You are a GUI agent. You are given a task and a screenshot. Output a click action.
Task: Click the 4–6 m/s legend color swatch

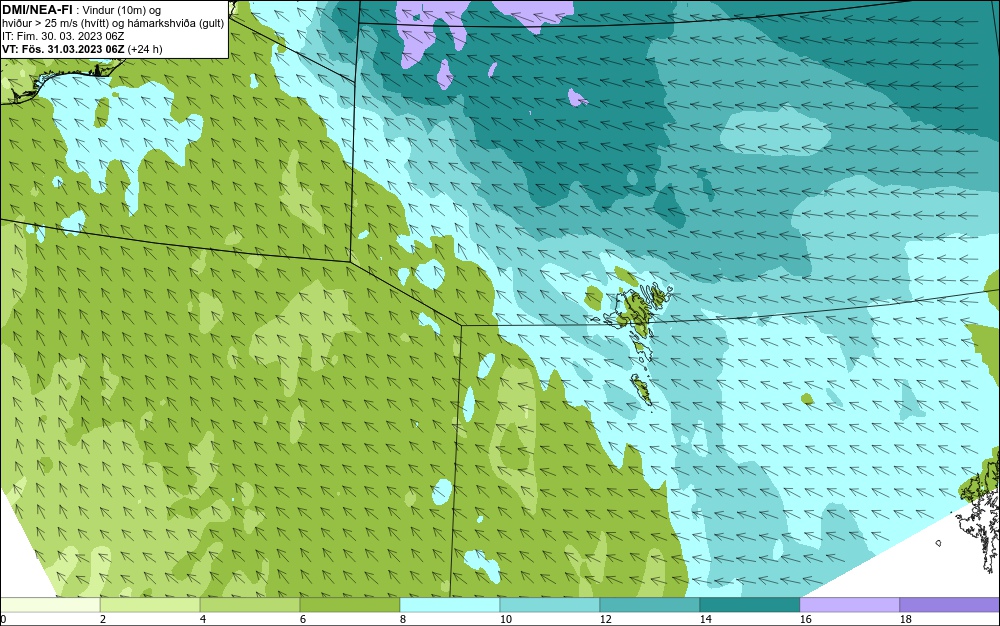[x=250, y=604]
